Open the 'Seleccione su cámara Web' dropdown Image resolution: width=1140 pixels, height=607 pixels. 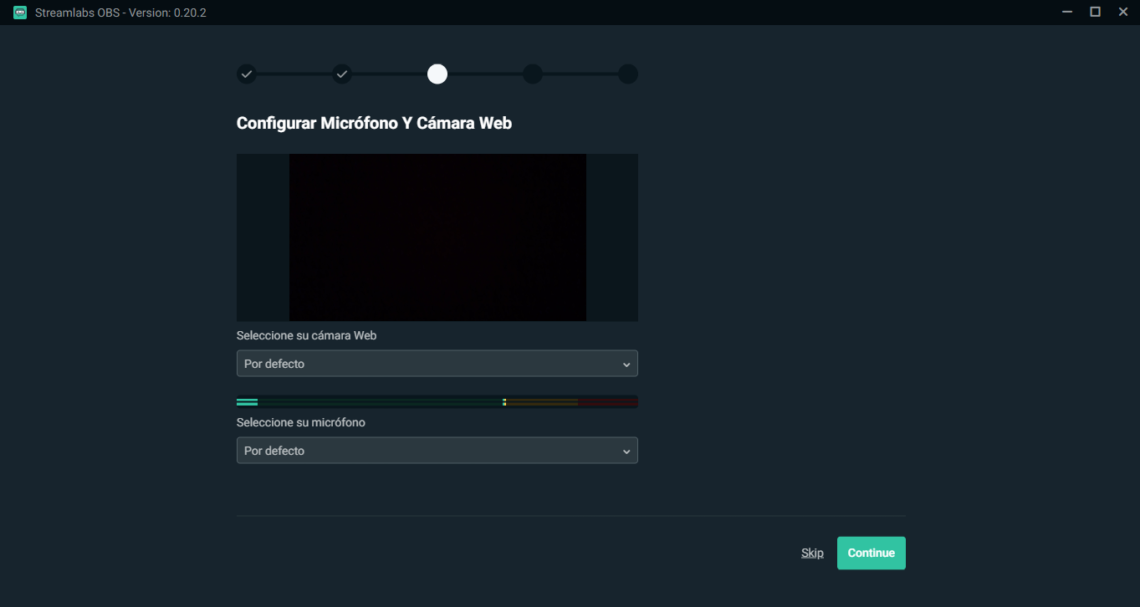coord(437,363)
